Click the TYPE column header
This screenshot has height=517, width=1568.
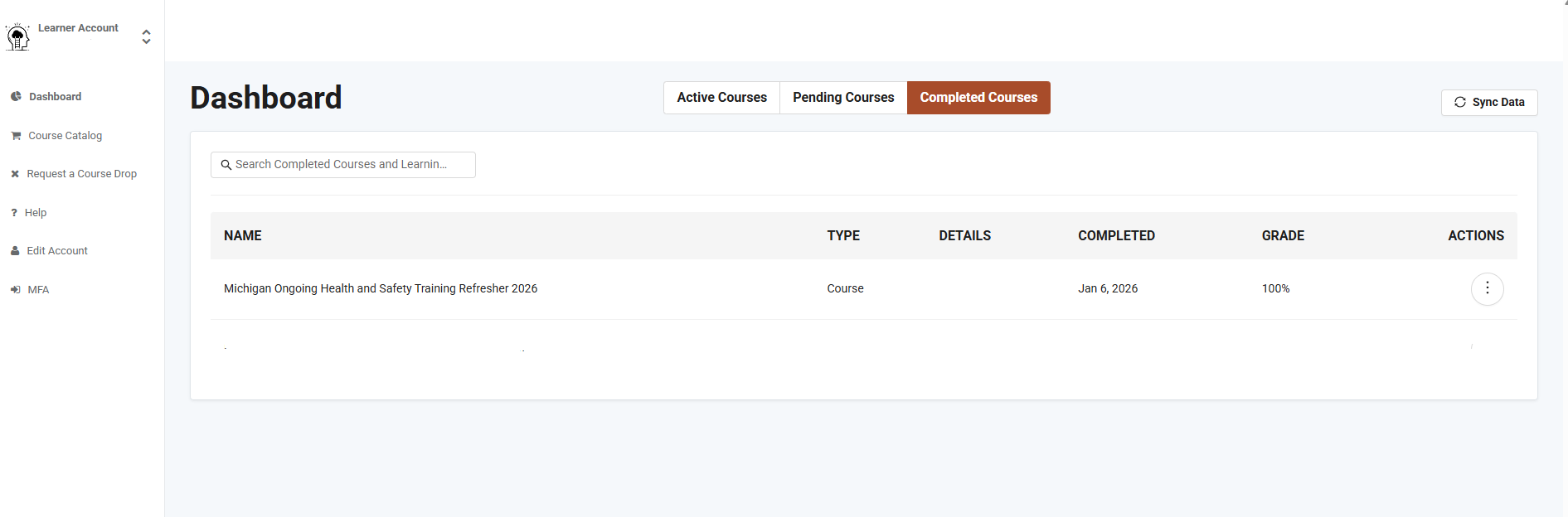(x=843, y=236)
